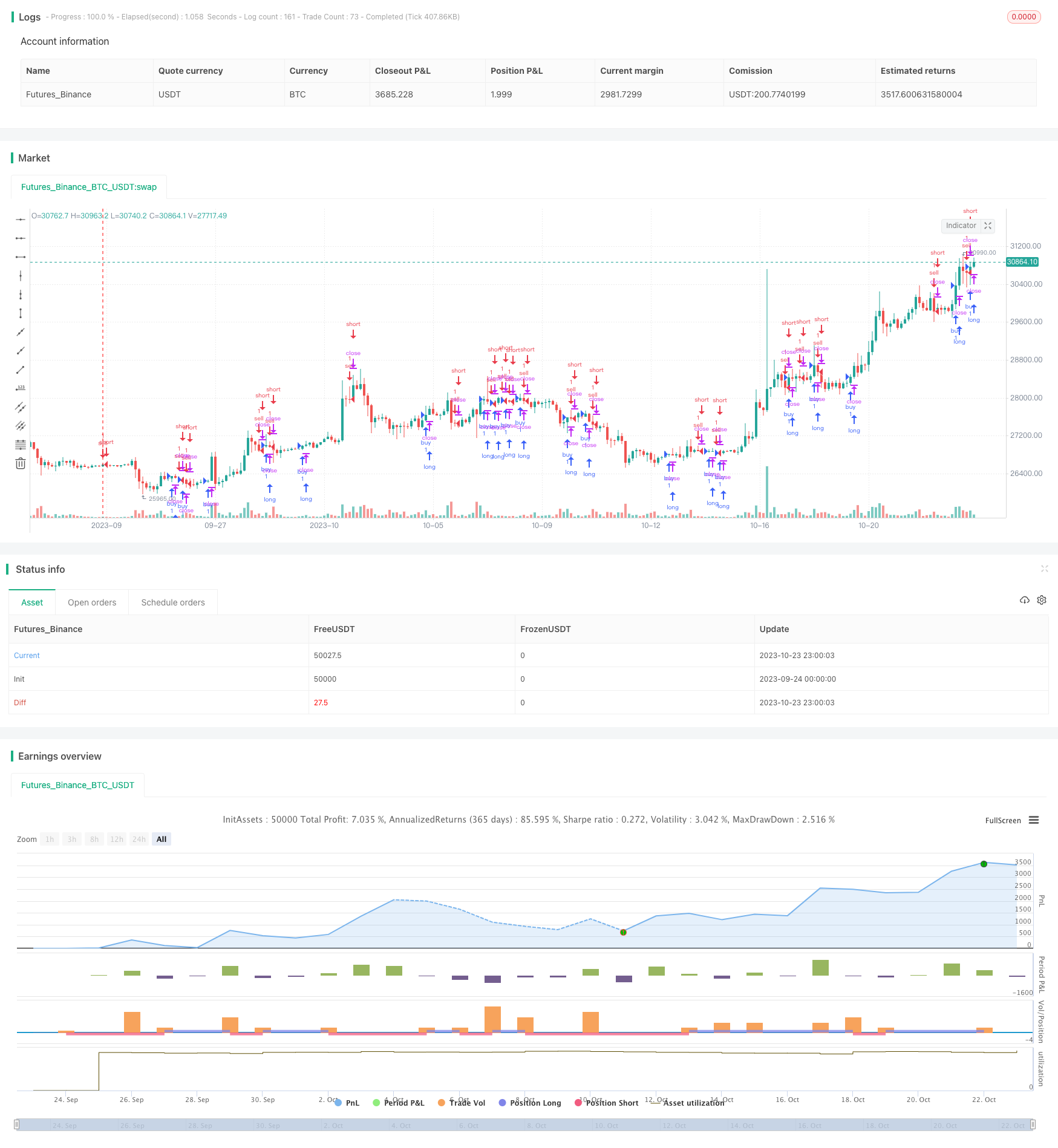Click the OHLCV readout on chart
This screenshot has width=1058, height=1148.
pyautogui.click(x=129, y=216)
